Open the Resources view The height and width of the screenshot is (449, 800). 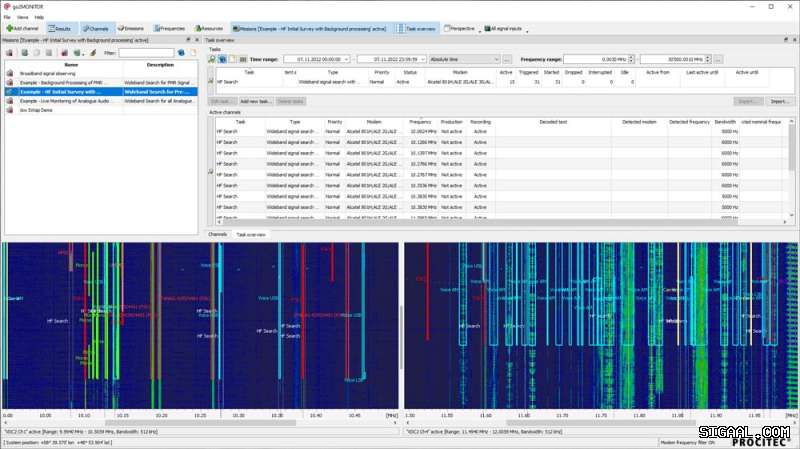point(209,29)
